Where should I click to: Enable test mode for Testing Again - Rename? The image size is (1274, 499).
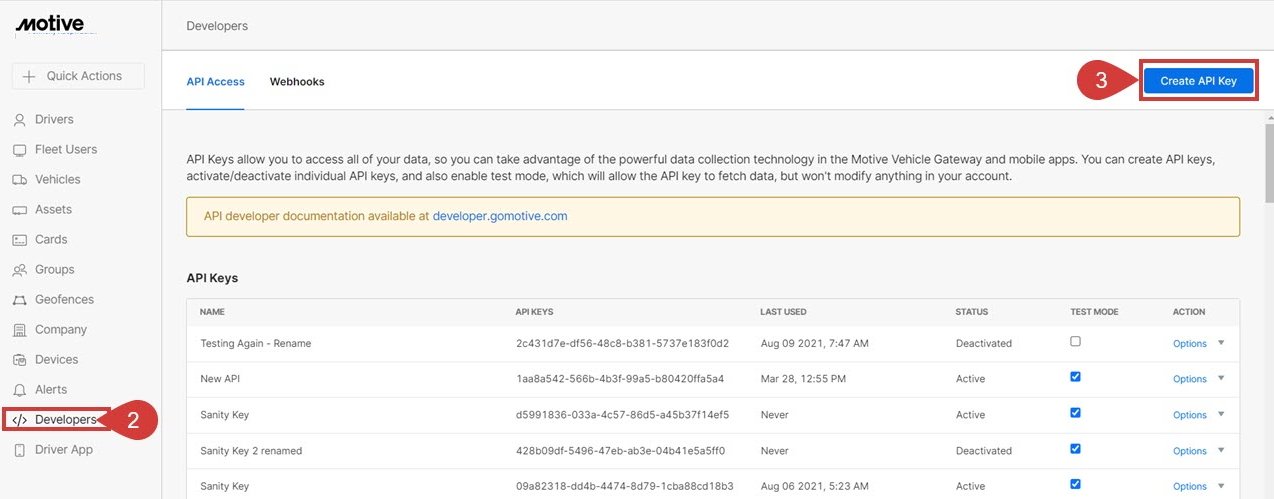(1075, 342)
